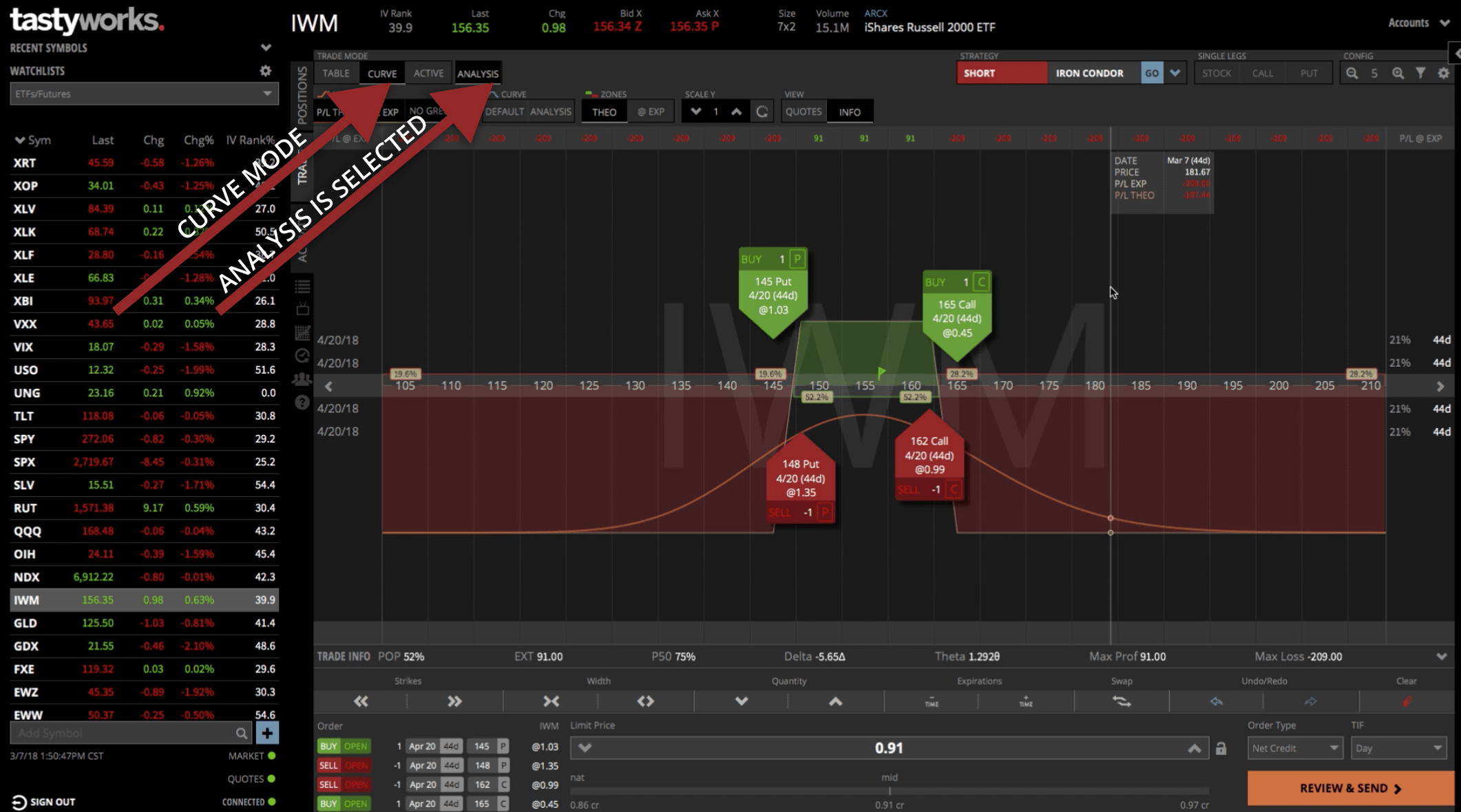The height and width of the screenshot is (812, 1461).
Task: Click SIGN OUT
Action: point(43,802)
